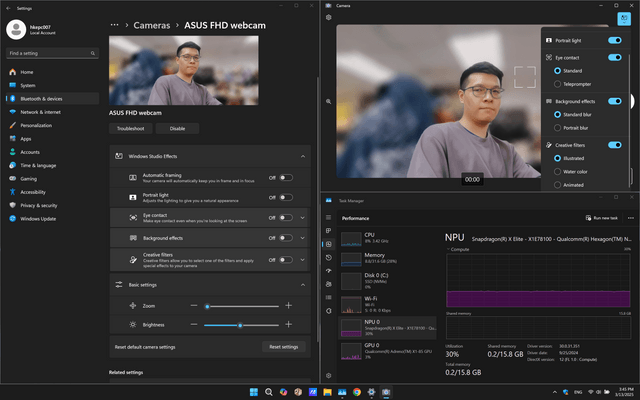
Task: Toggle the Windows Studio Effects button in Camera
Action: pos(624,19)
